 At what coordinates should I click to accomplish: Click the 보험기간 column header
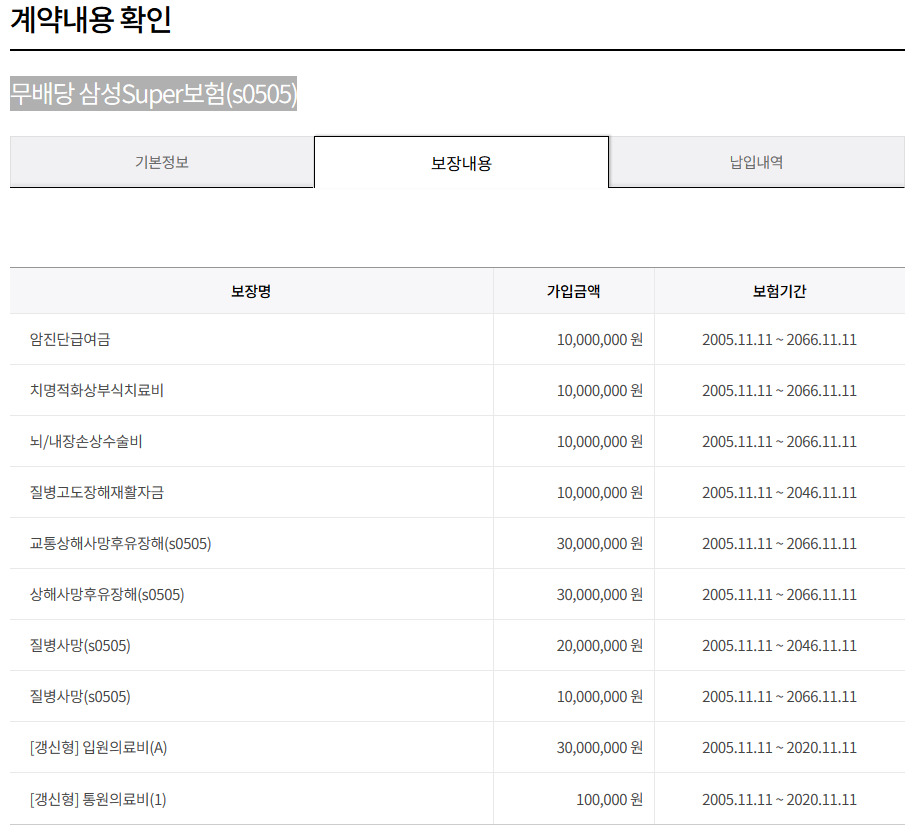coord(779,291)
